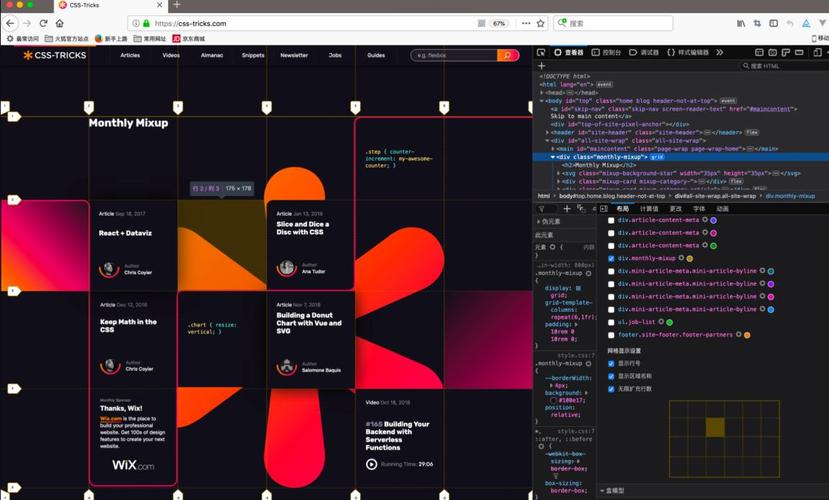Play the #165 Serverless Functions video
The image size is (829, 500).
coord(372,464)
